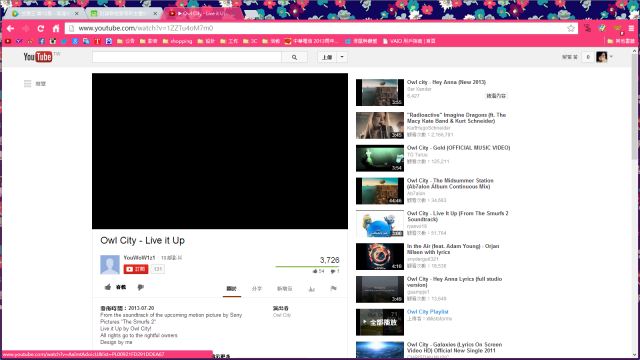Viewport: 640px width, 360px height.
Task: Click the green like-ratio bar
Action: [307, 267]
